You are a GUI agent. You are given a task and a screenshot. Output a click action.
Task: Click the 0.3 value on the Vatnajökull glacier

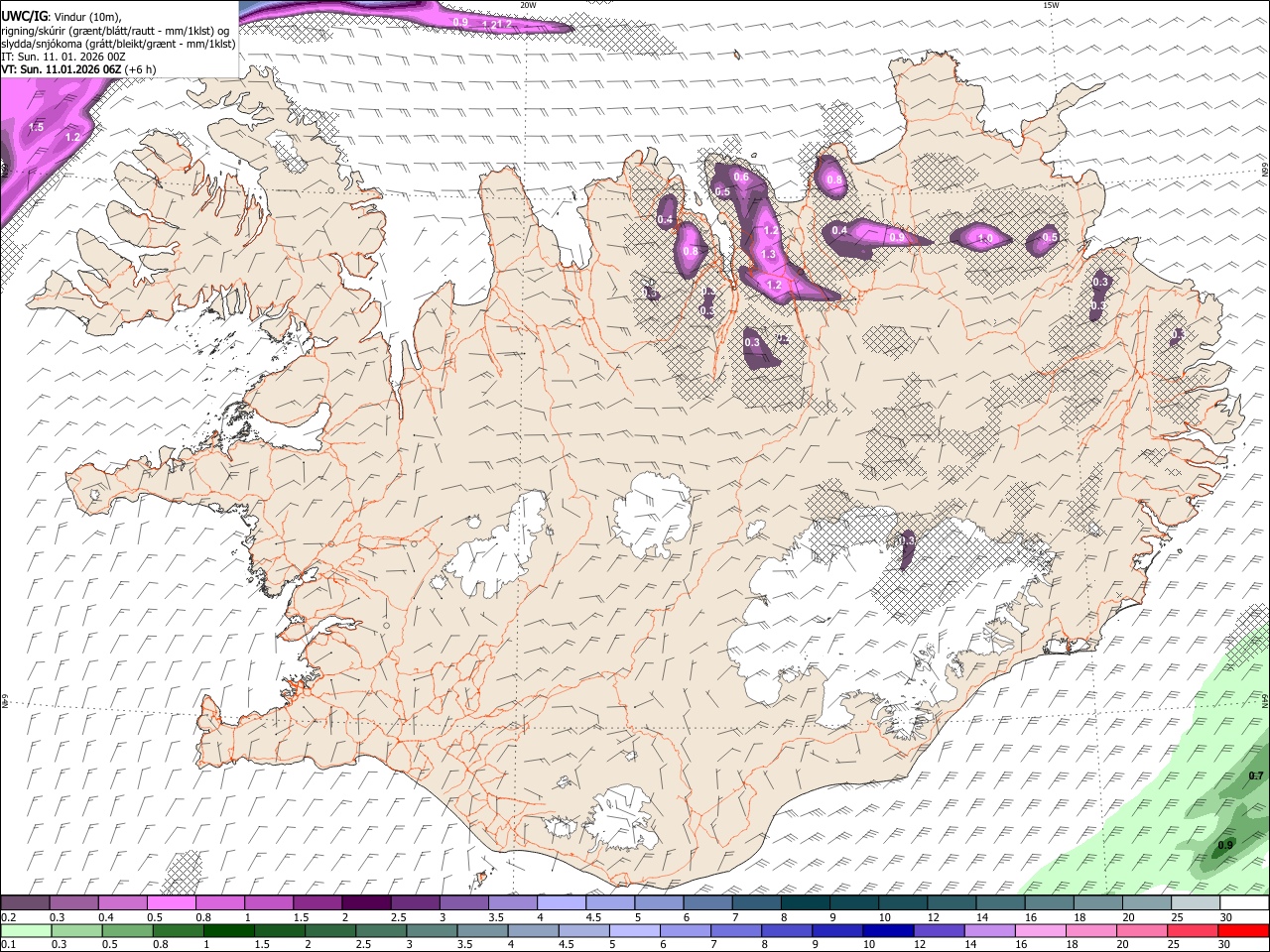pyautogui.click(x=907, y=539)
